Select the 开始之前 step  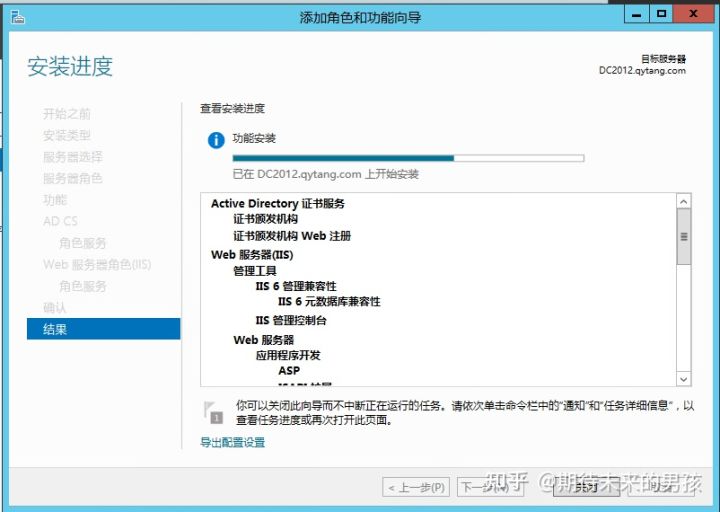click(x=67, y=113)
